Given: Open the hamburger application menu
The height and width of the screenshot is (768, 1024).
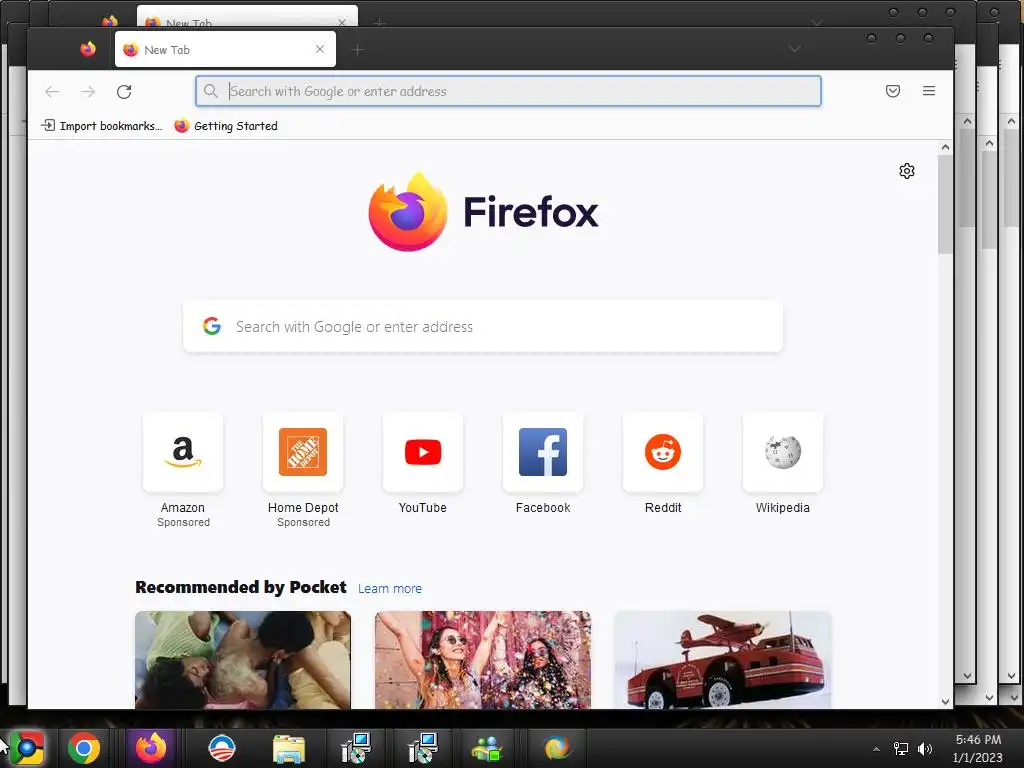Looking at the screenshot, I should point(929,91).
